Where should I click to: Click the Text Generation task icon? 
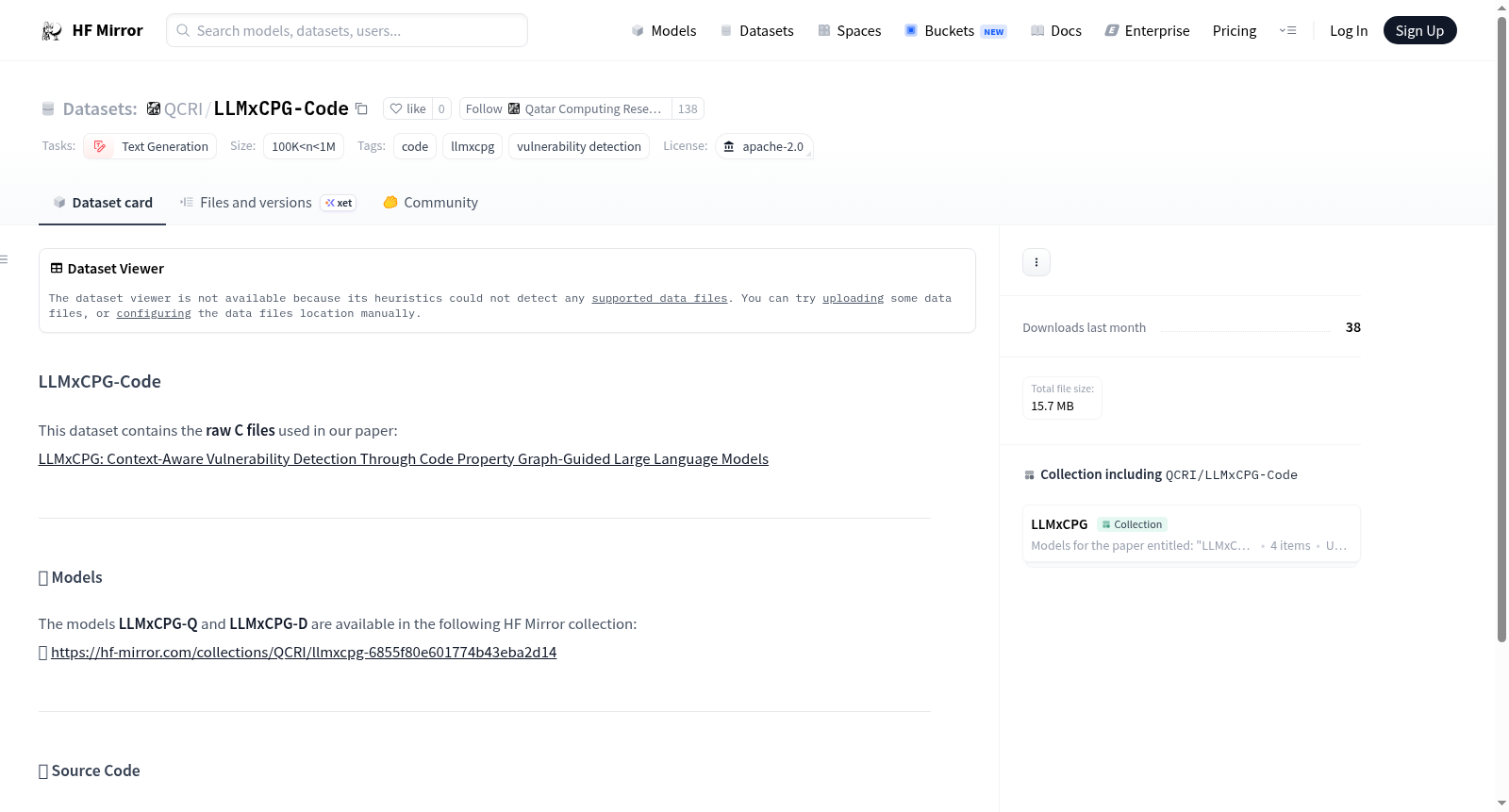click(x=99, y=146)
